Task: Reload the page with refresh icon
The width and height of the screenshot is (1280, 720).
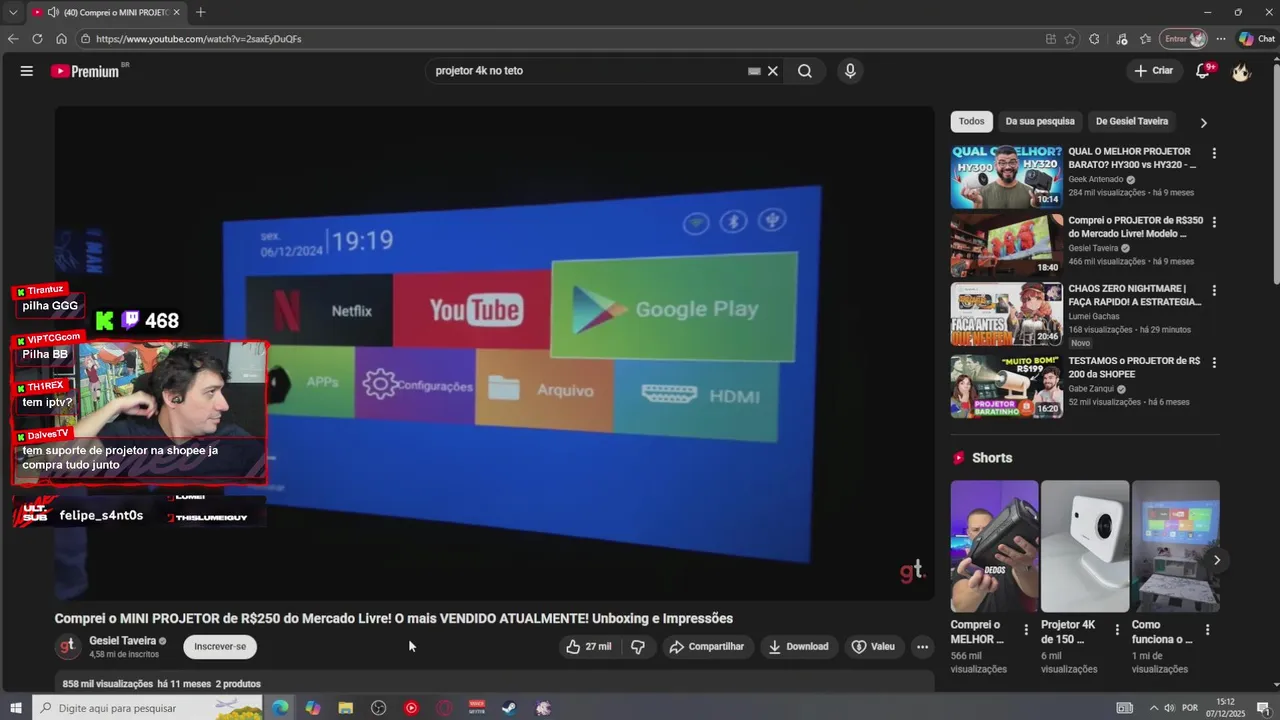Action: (x=37, y=39)
